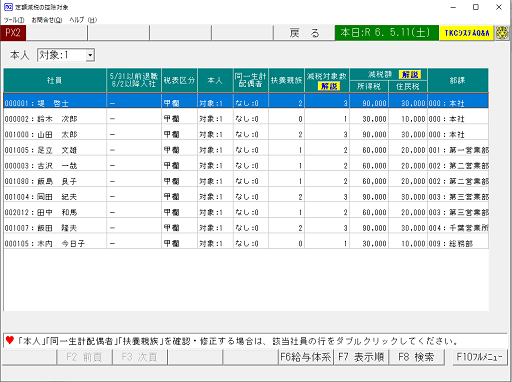Select employee row 000002 鈴木 次郎

point(246,119)
